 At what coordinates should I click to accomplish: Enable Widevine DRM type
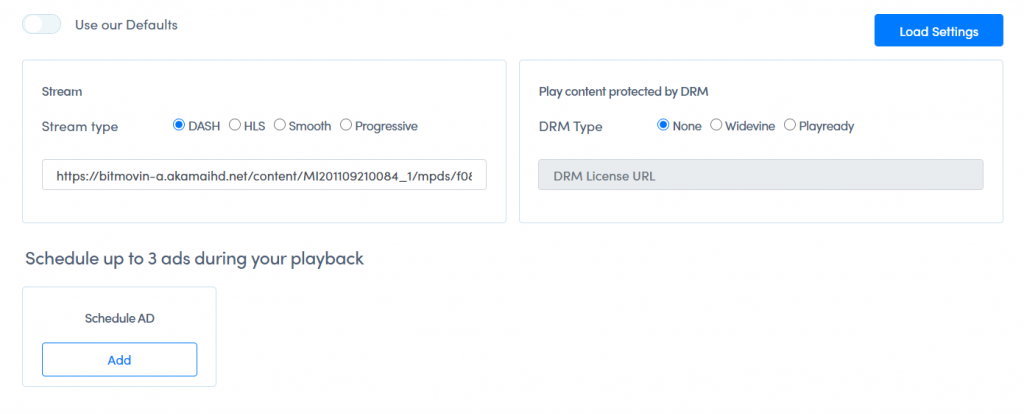point(716,126)
